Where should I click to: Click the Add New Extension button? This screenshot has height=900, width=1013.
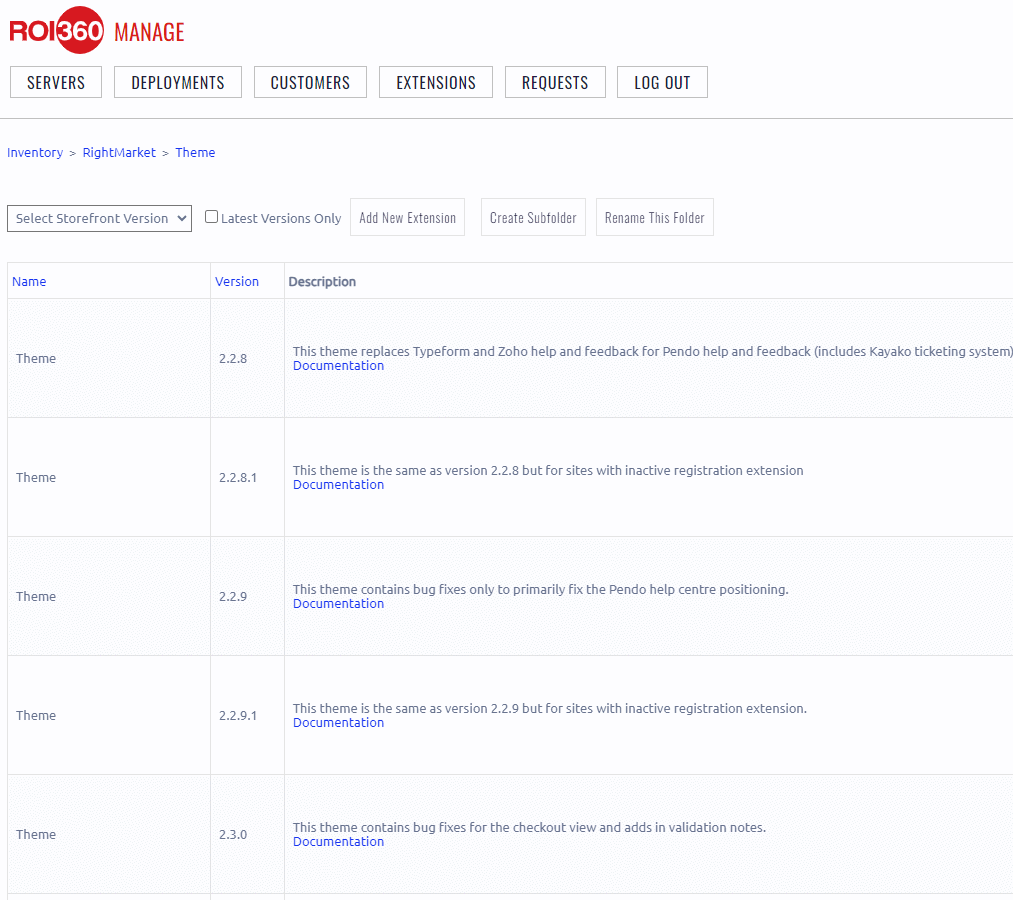407,217
